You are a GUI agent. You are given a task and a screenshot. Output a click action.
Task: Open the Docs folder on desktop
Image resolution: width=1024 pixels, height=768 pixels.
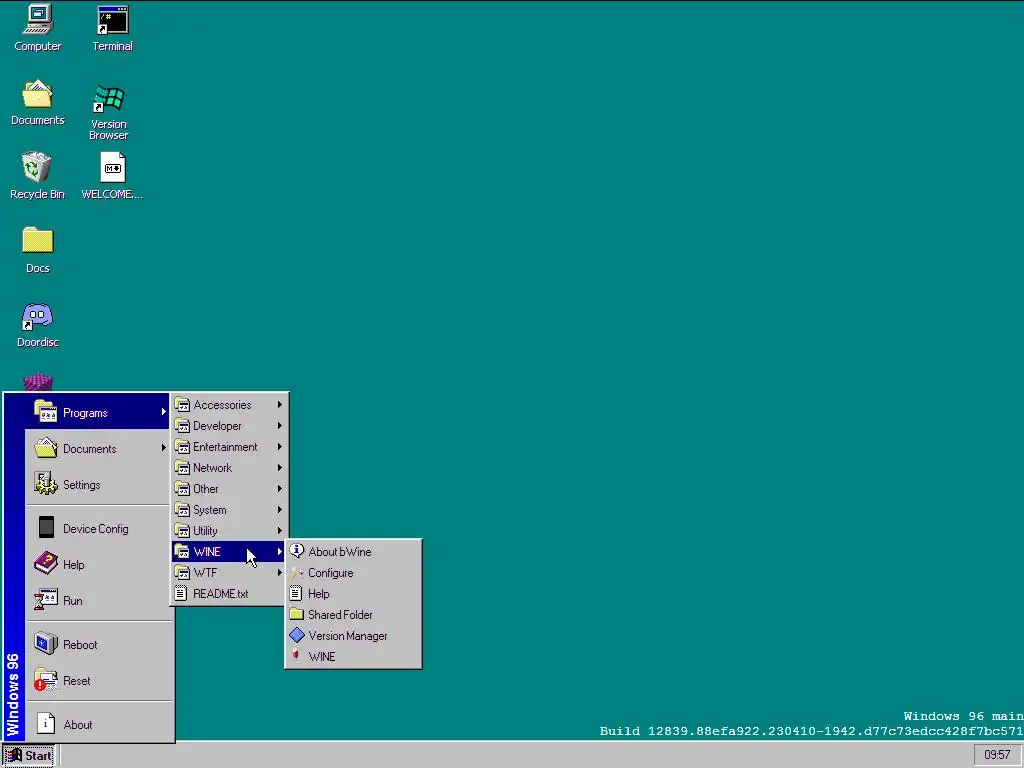tap(37, 249)
